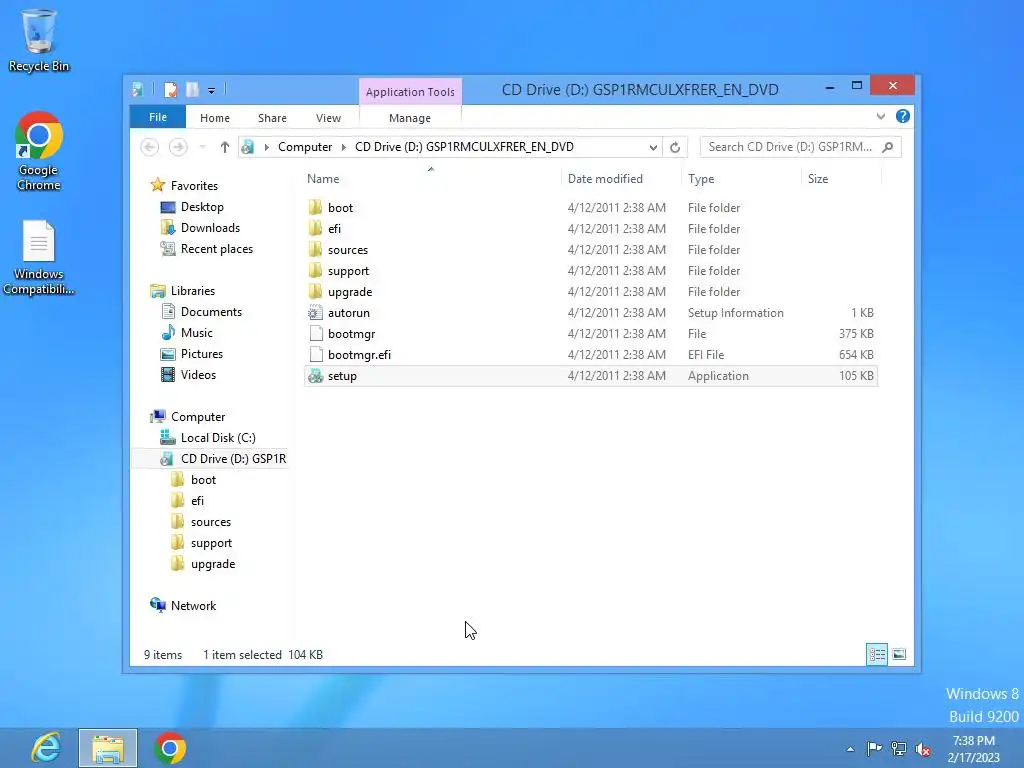Viewport: 1024px width, 768px height.
Task: Click the network icon in system tray
Action: pos(899,748)
